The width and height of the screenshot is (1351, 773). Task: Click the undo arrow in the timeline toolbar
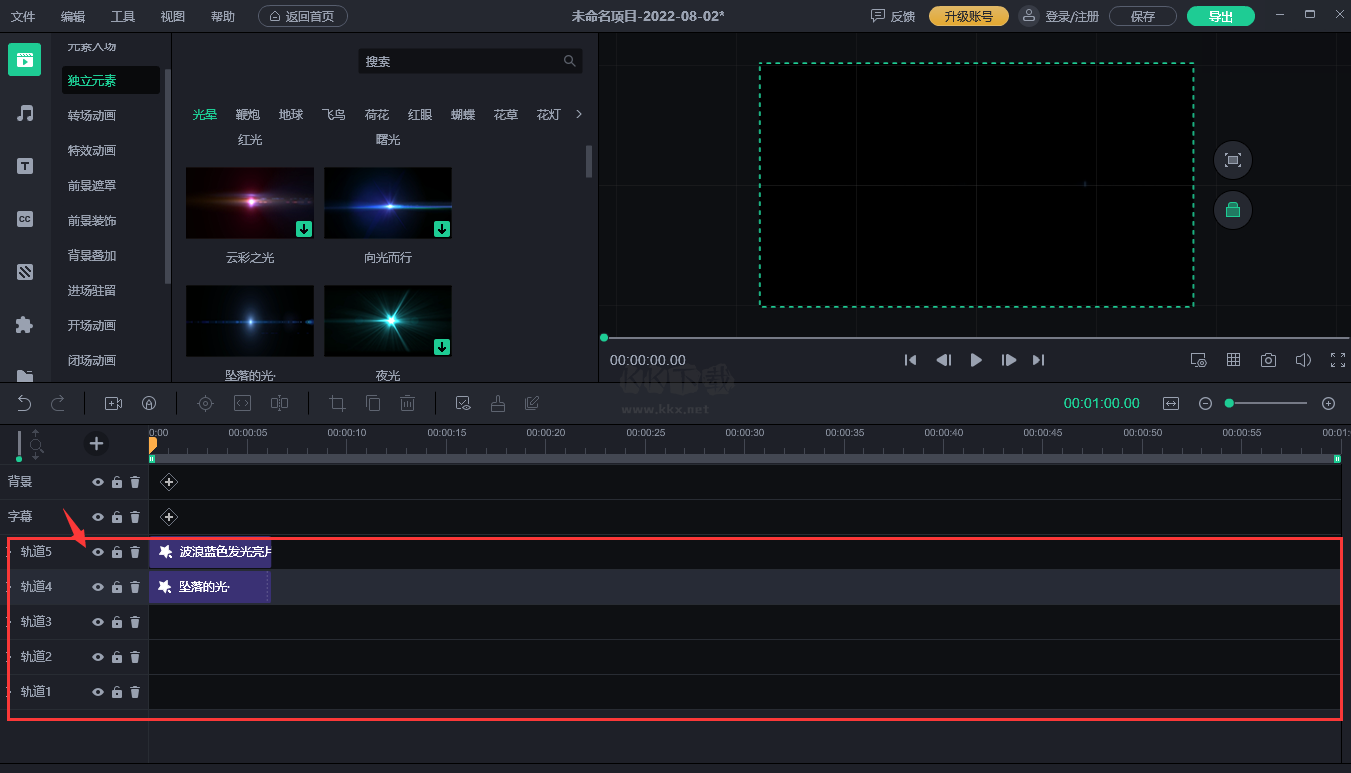[25, 403]
